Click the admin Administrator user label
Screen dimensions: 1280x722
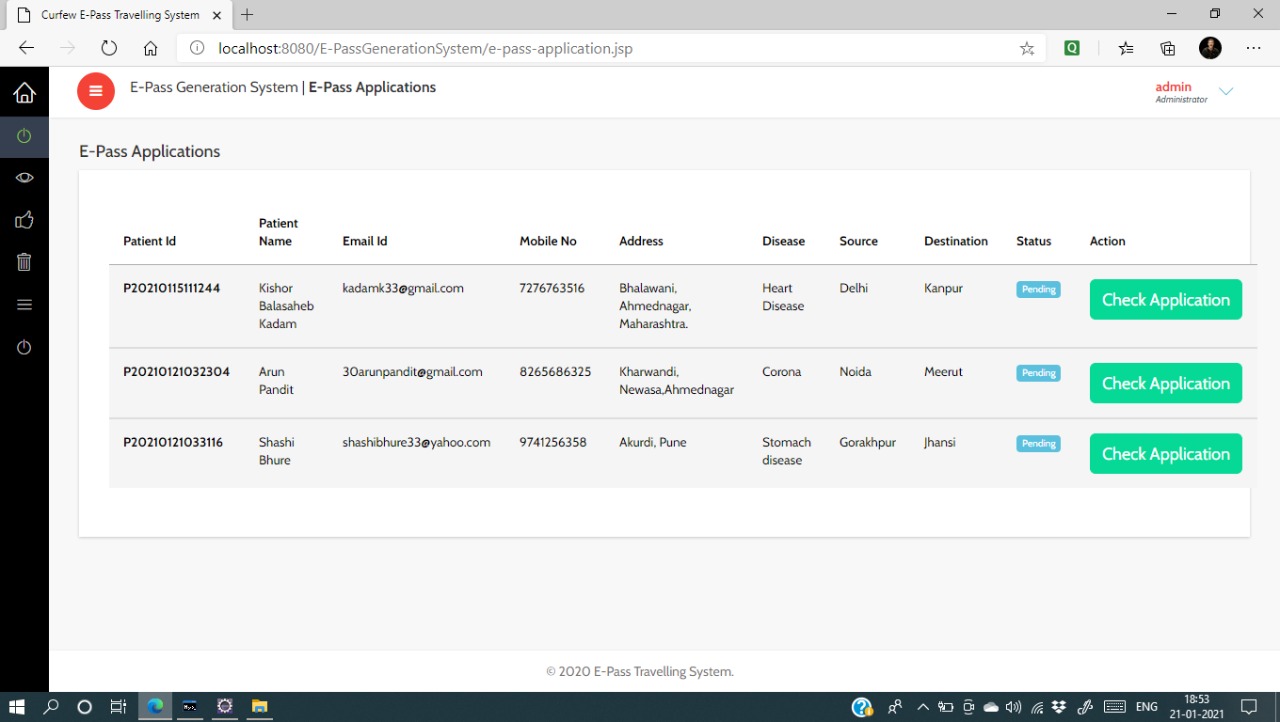[1181, 92]
